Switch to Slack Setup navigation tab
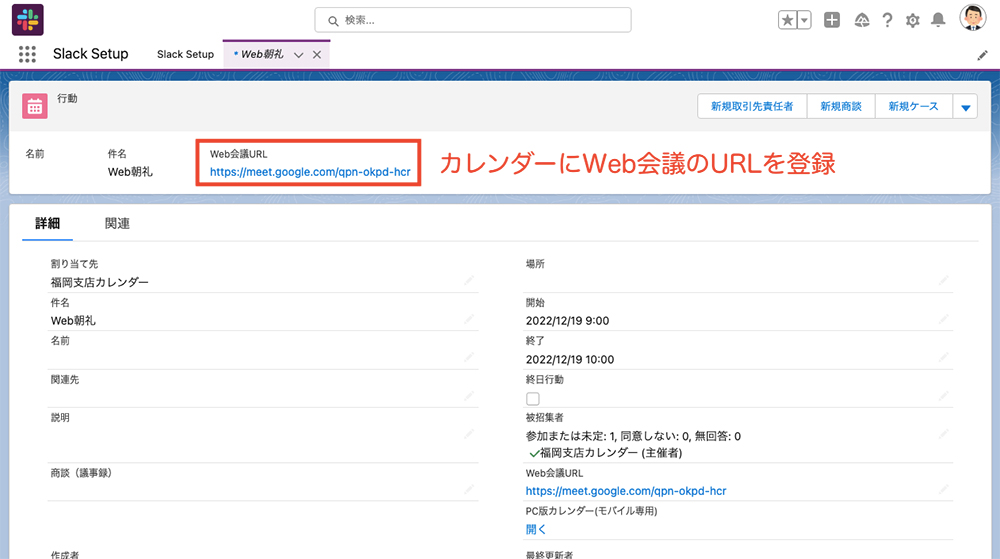This screenshot has width=1000, height=559. coord(186,54)
